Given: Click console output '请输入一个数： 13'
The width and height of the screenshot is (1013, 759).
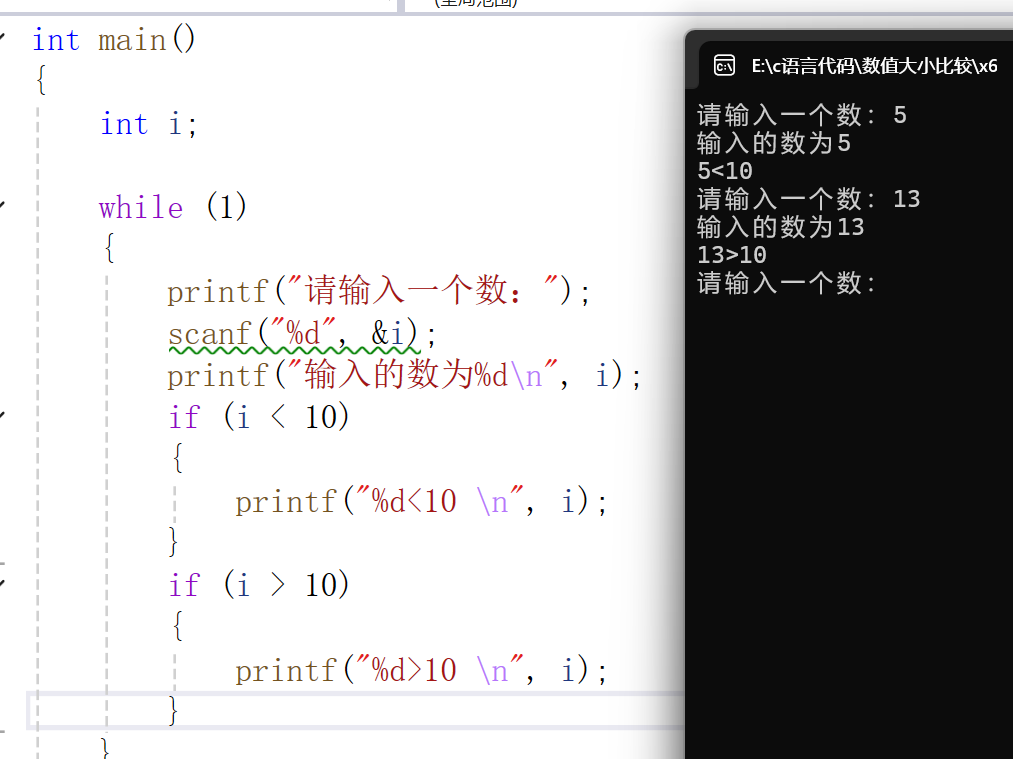Looking at the screenshot, I should (x=808, y=199).
